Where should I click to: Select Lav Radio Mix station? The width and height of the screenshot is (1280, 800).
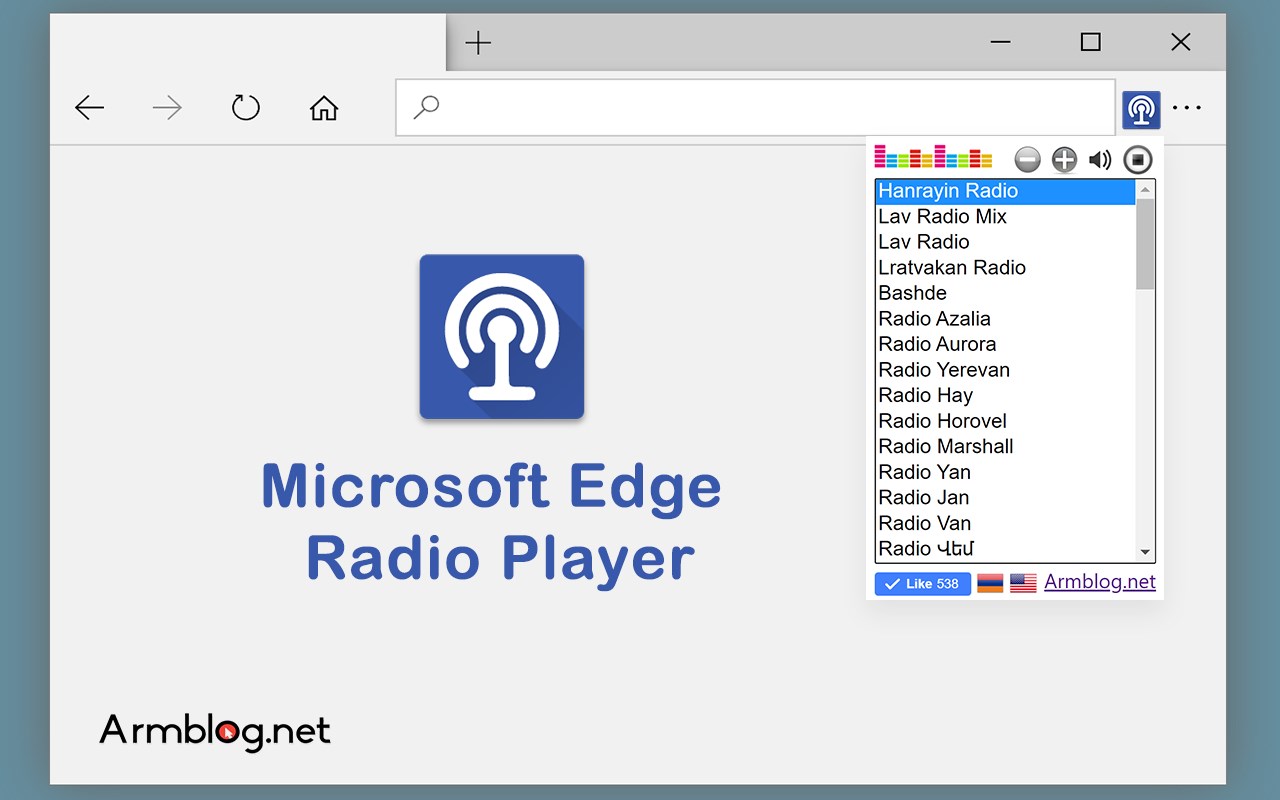click(1005, 217)
